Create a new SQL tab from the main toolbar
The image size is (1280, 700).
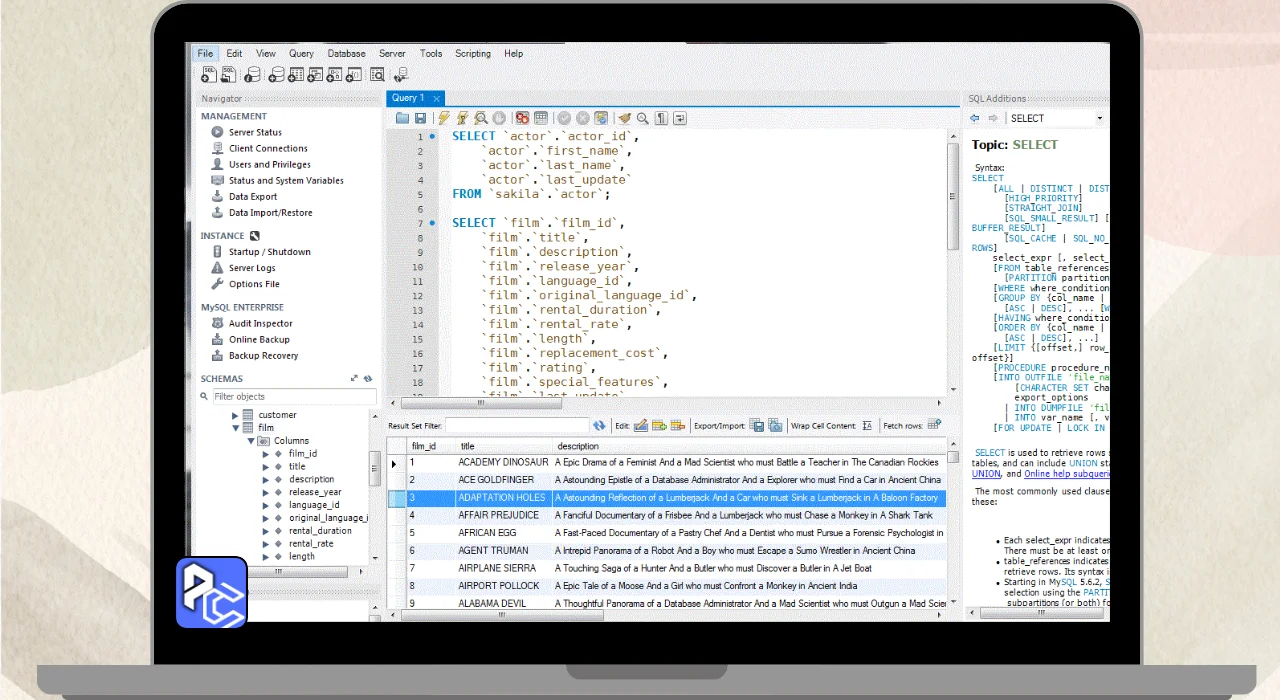coord(207,74)
